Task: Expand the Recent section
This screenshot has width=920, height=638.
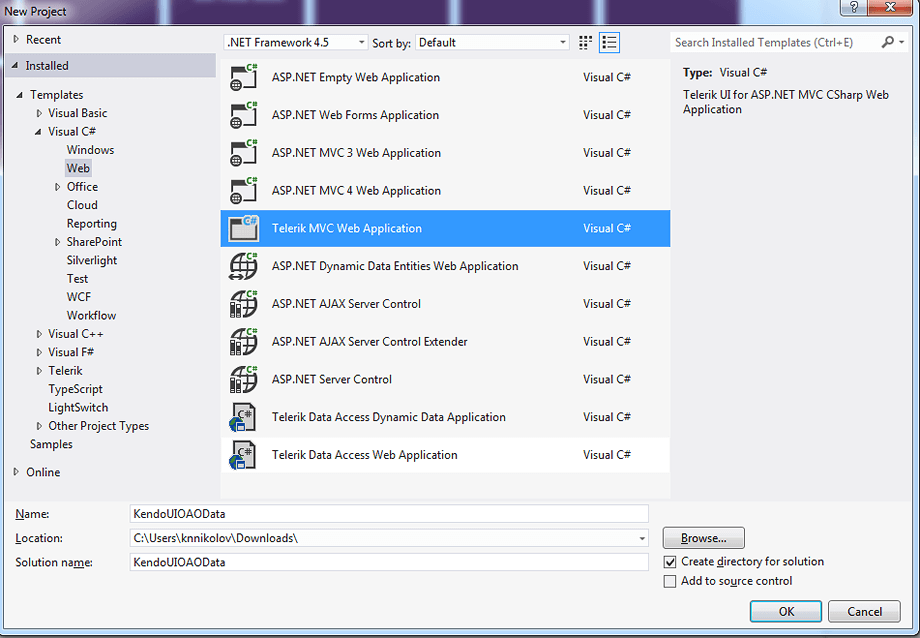Action: coord(16,39)
